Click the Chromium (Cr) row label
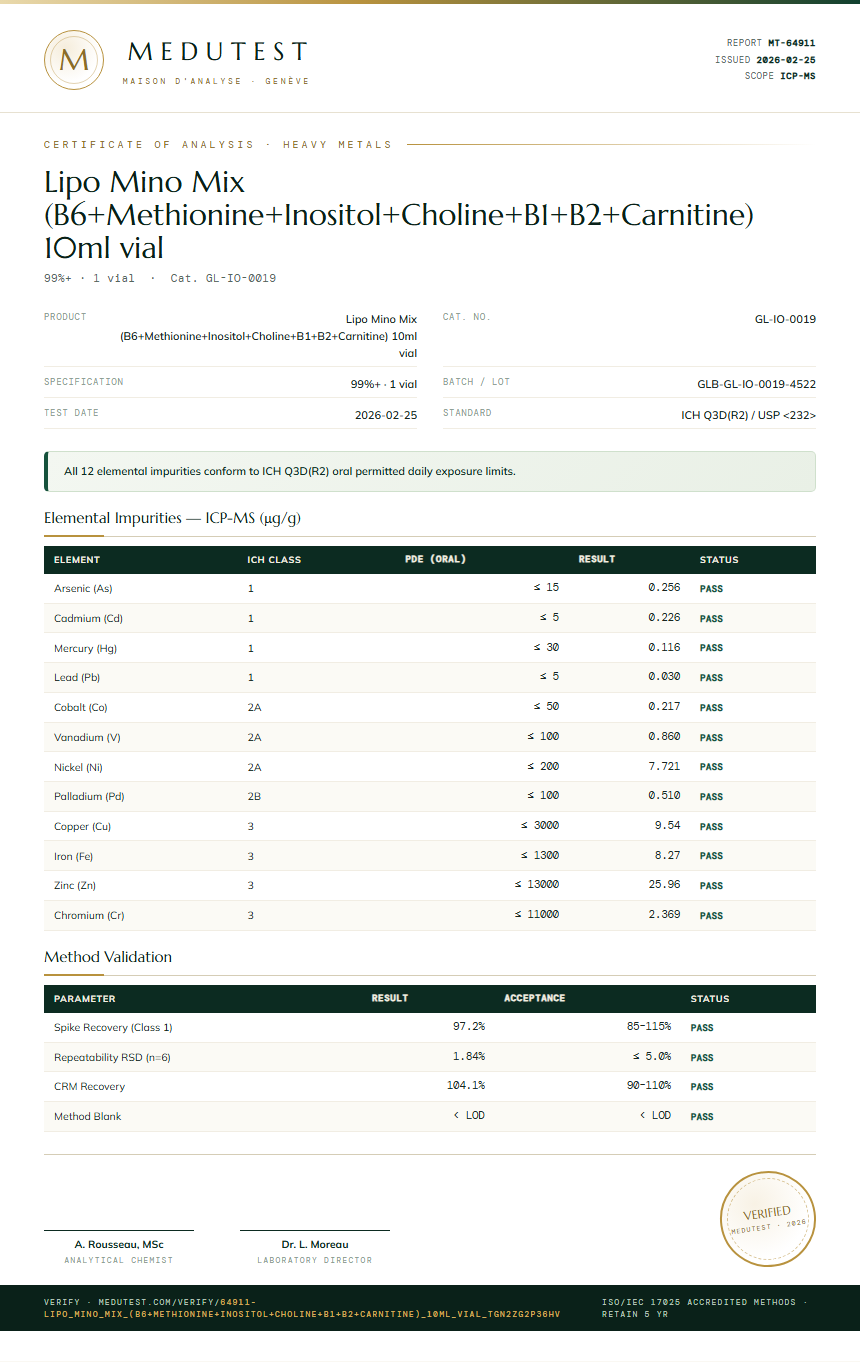860x1362 pixels. (x=89, y=916)
